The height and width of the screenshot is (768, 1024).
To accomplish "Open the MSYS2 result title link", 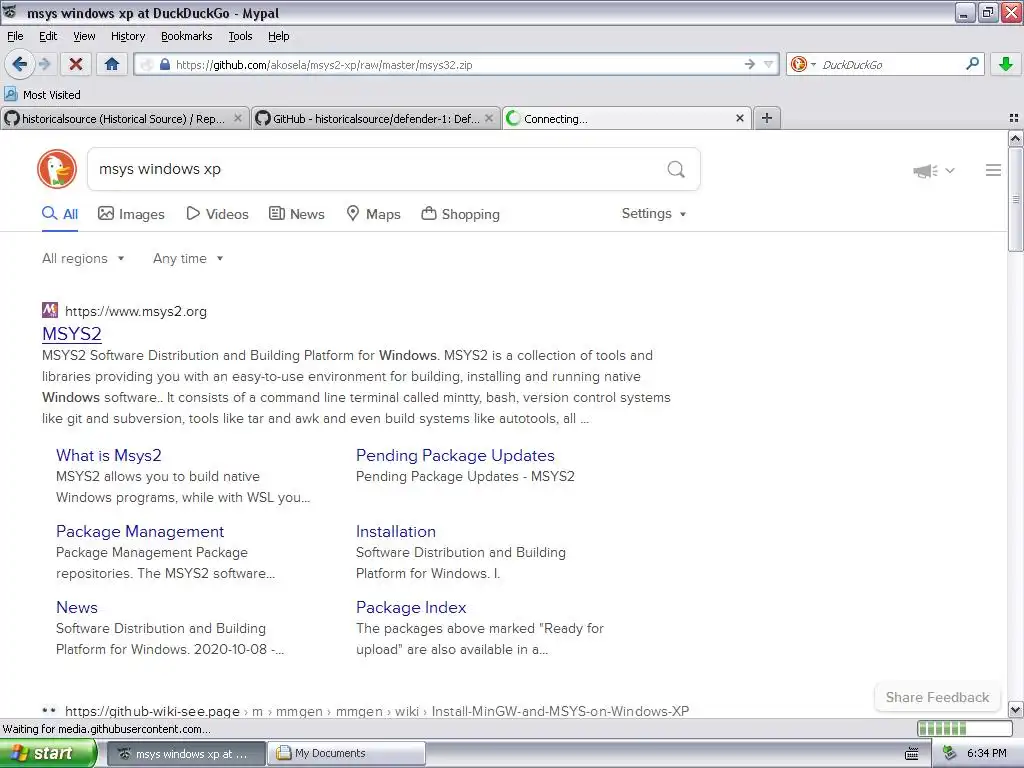I will [x=72, y=334].
